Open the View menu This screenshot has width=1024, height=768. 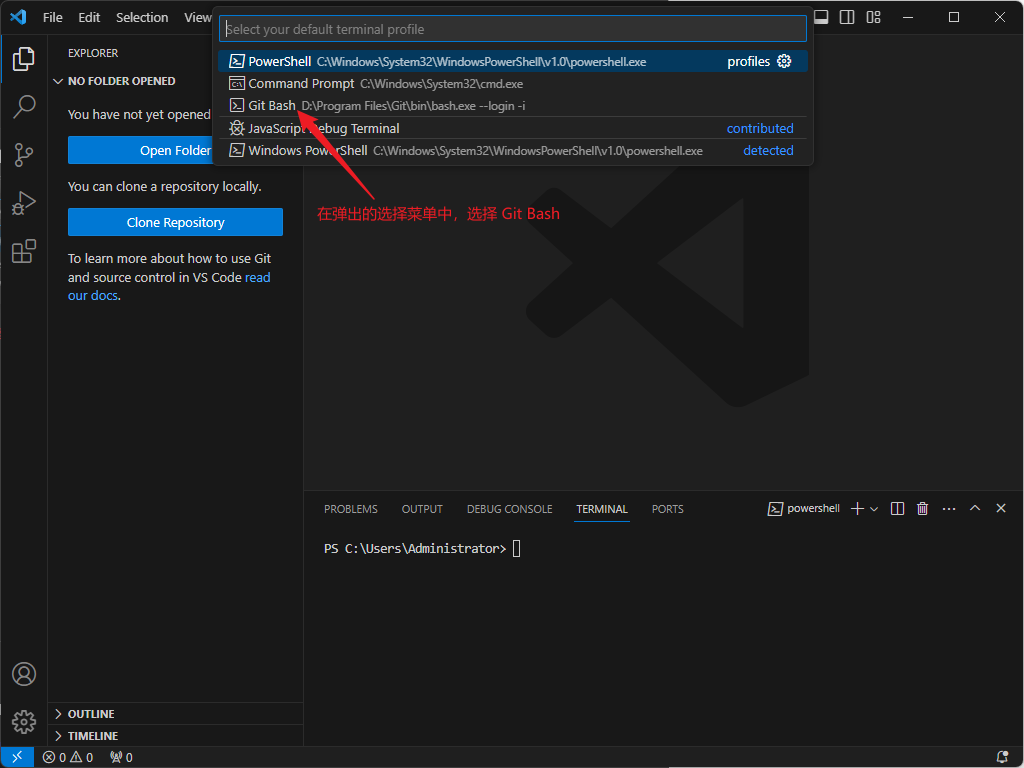pyautogui.click(x=197, y=18)
